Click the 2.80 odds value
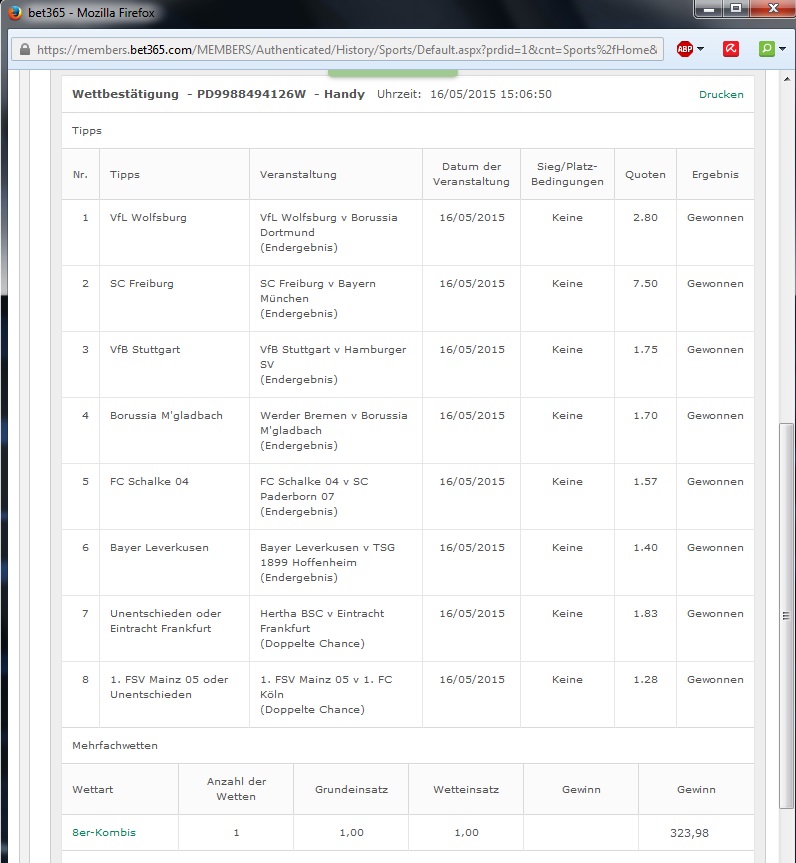Viewport: 796px width, 863px height. pos(645,217)
